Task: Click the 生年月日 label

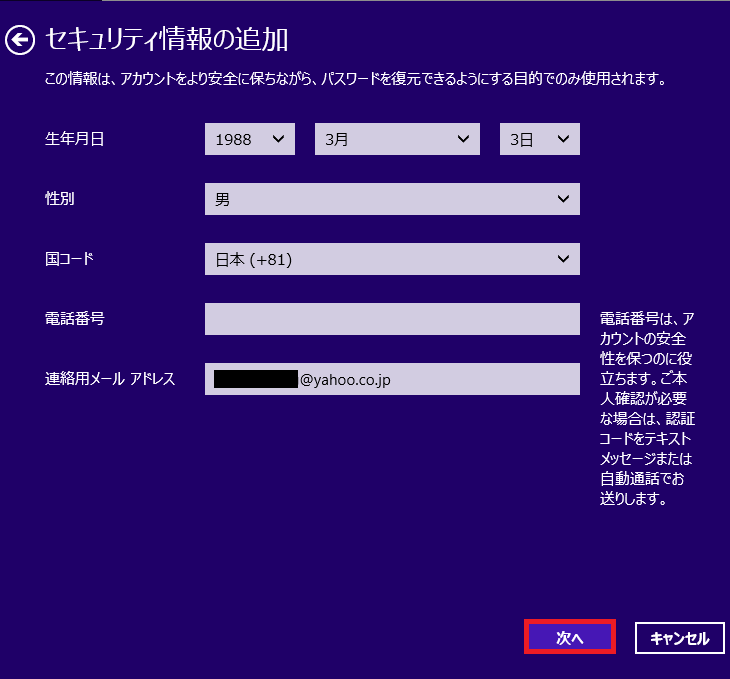Action: (74, 139)
